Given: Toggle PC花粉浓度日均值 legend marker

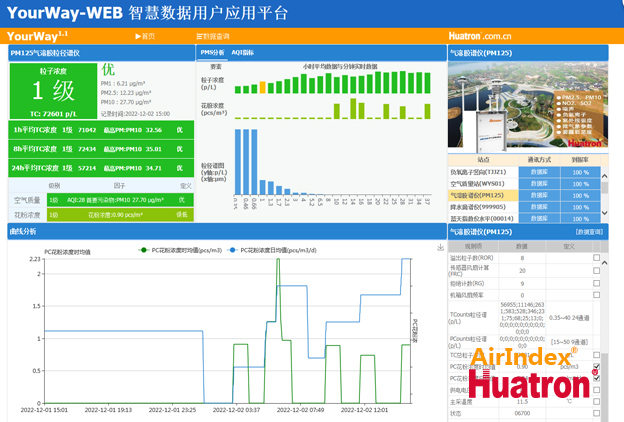Looking at the screenshot, I should [232, 250].
